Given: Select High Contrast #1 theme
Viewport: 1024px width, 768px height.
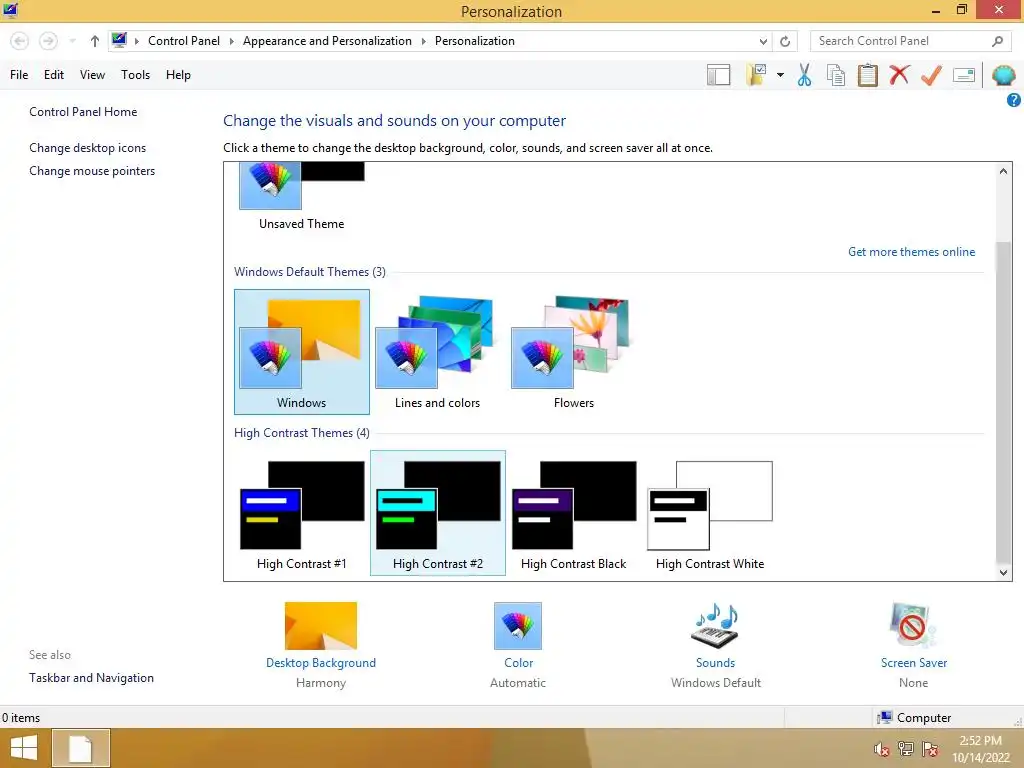Looking at the screenshot, I should 302,513.
